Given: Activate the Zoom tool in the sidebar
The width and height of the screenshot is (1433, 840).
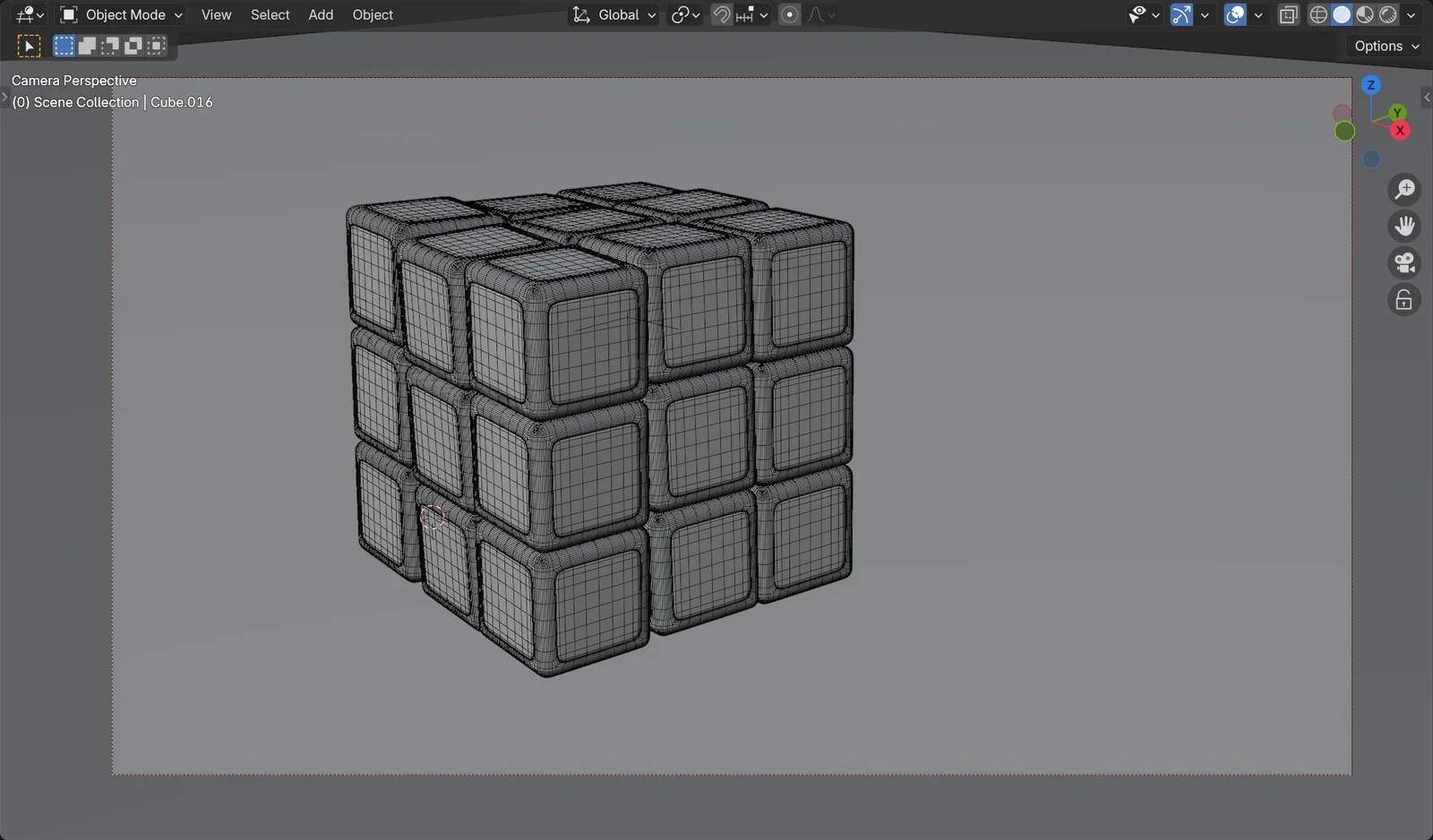Looking at the screenshot, I should point(1404,189).
